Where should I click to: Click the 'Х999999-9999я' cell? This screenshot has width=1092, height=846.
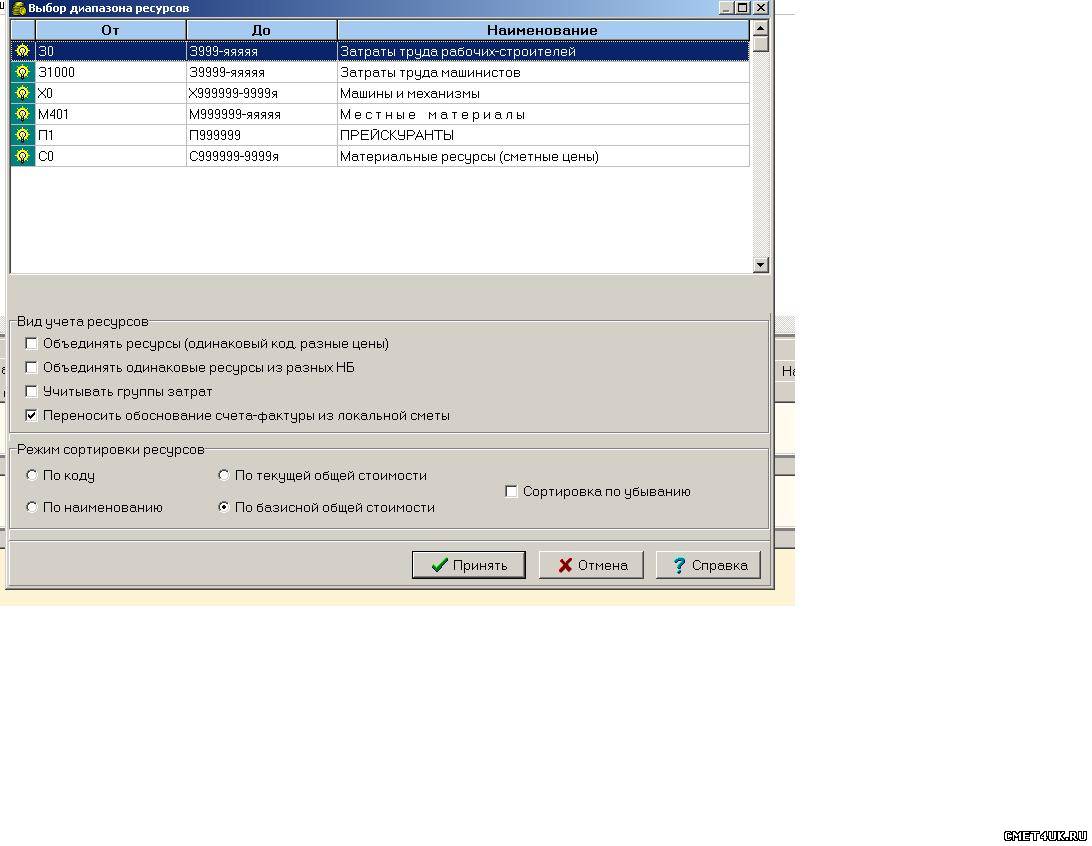click(262, 93)
